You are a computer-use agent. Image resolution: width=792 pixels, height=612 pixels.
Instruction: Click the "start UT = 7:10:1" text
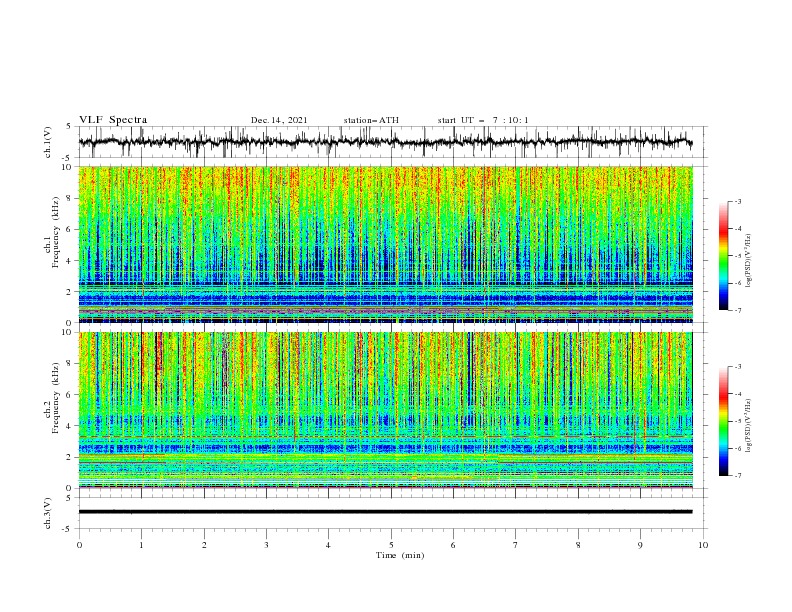482,120
